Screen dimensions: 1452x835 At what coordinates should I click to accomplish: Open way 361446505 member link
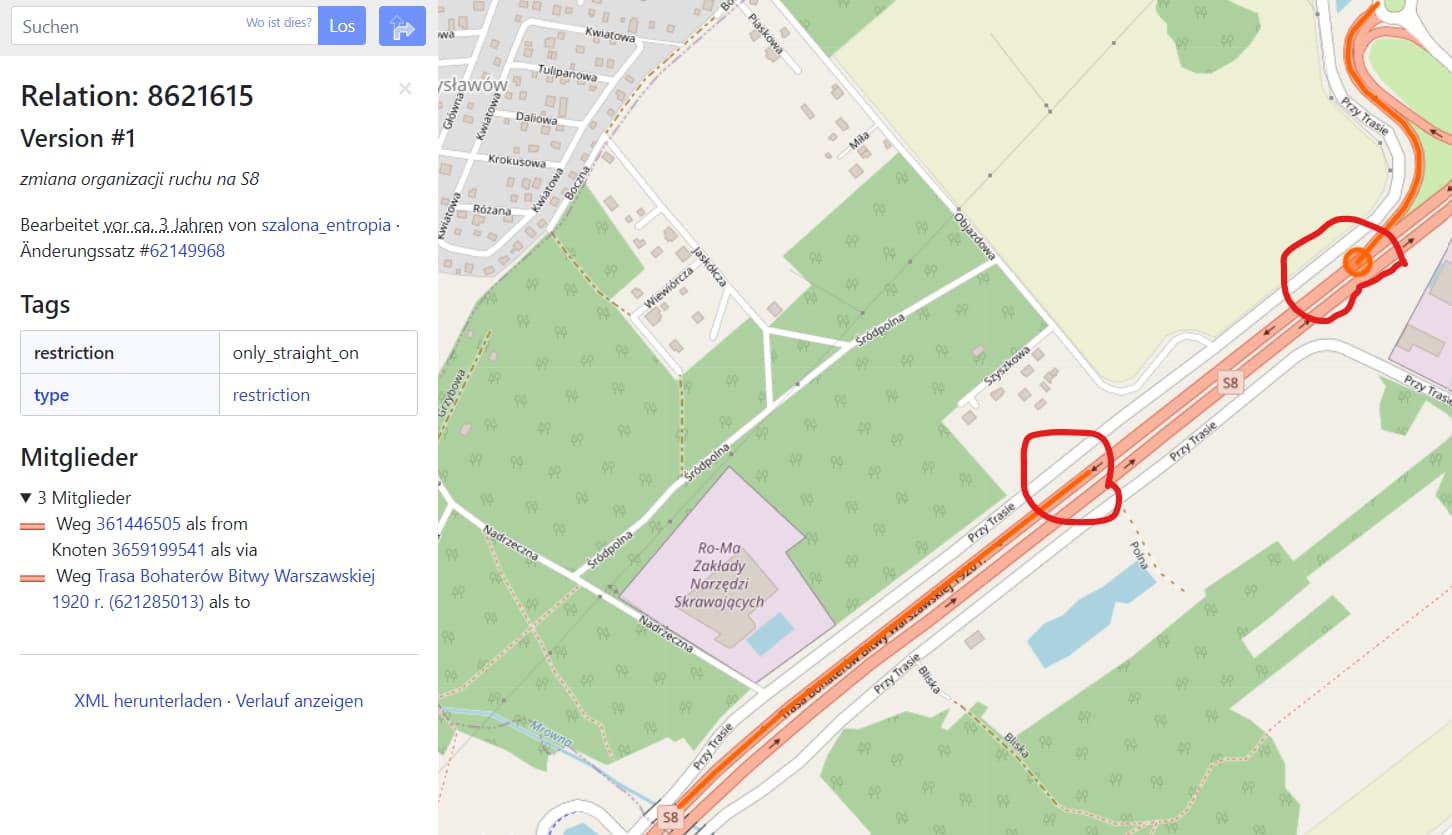(x=138, y=524)
